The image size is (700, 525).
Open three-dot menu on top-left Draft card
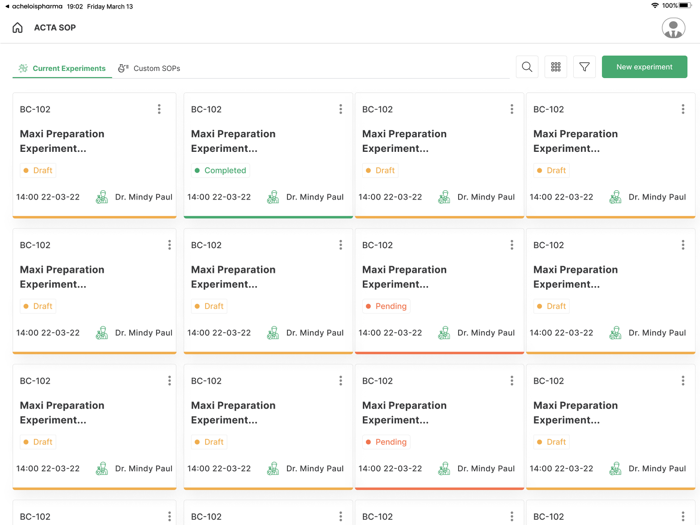coord(159,109)
